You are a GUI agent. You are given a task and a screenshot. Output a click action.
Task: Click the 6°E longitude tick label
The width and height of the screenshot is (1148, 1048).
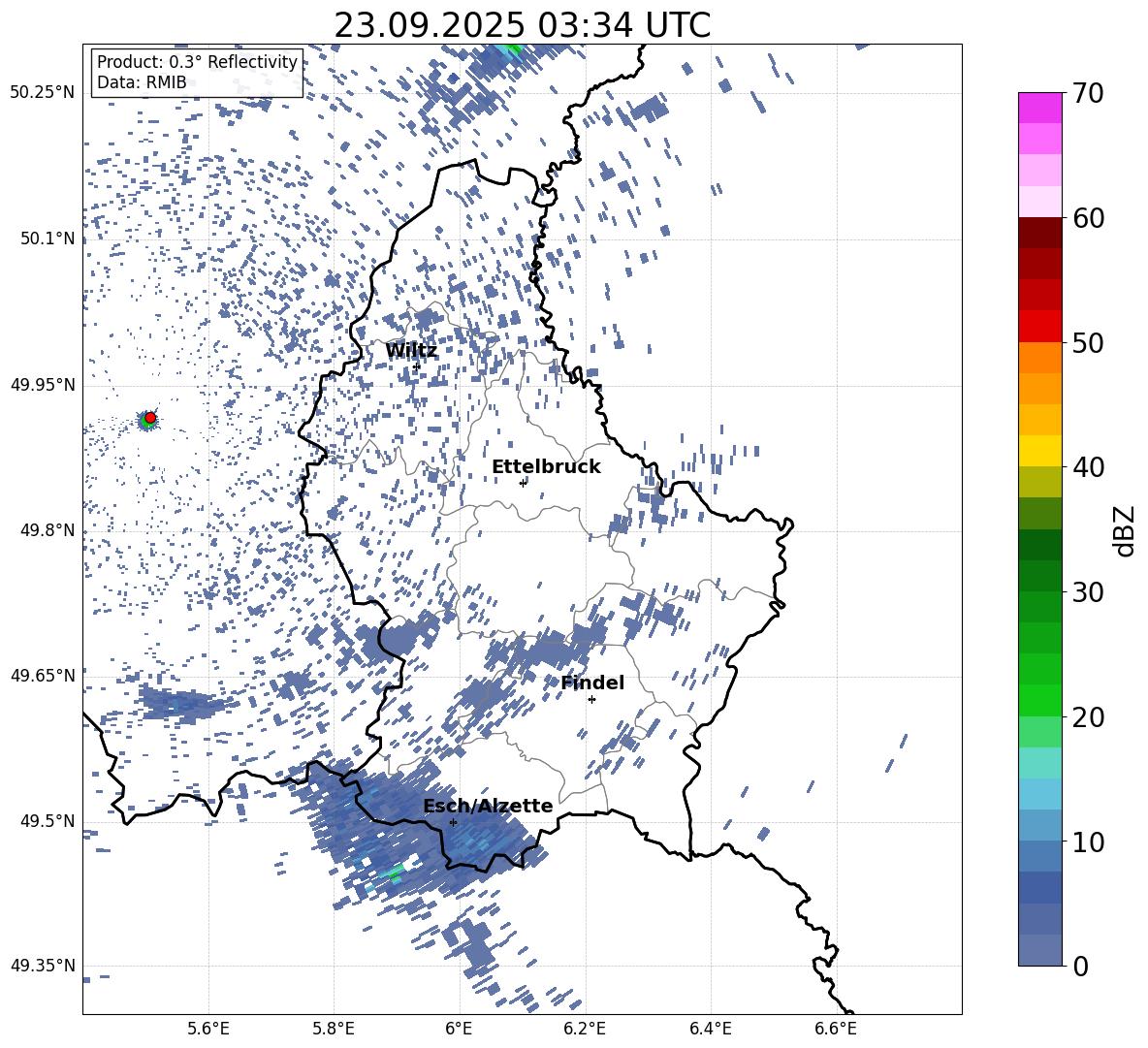(x=459, y=1029)
